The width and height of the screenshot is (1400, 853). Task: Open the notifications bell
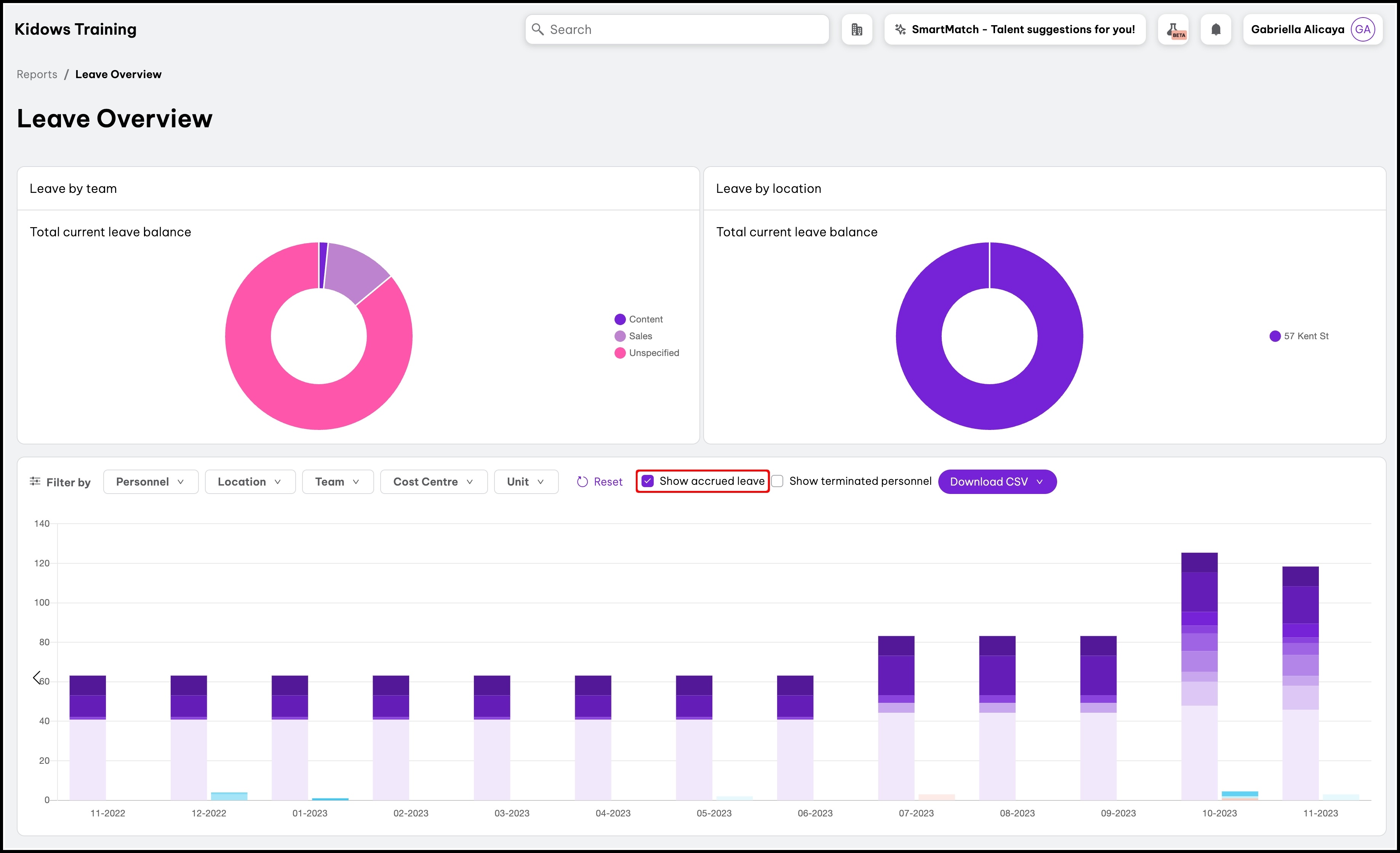(1215, 30)
